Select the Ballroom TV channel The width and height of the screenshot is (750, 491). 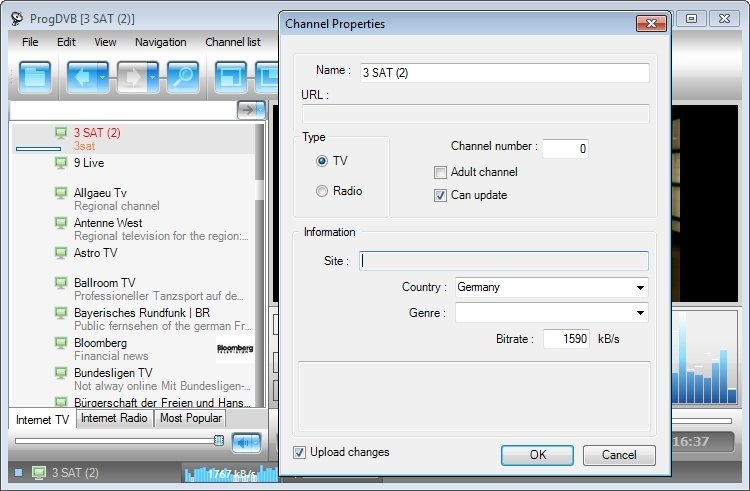pyautogui.click(x=134, y=289)
